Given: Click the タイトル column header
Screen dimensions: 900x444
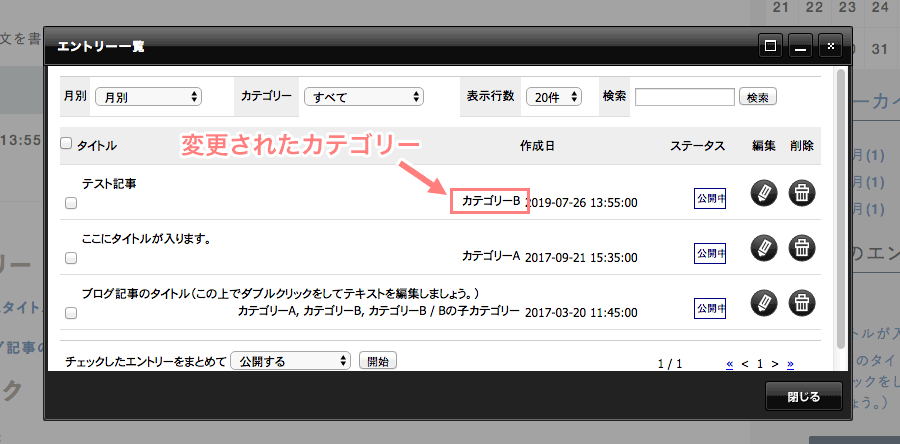Looking at the screenshot, I should coord(97,146).
